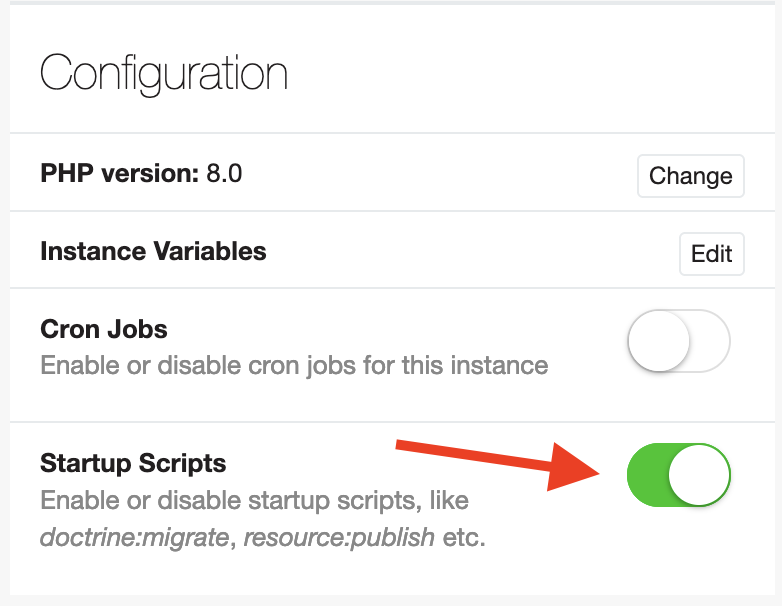
Task: Click the 8.0 version number
Action: coord(224,174)
